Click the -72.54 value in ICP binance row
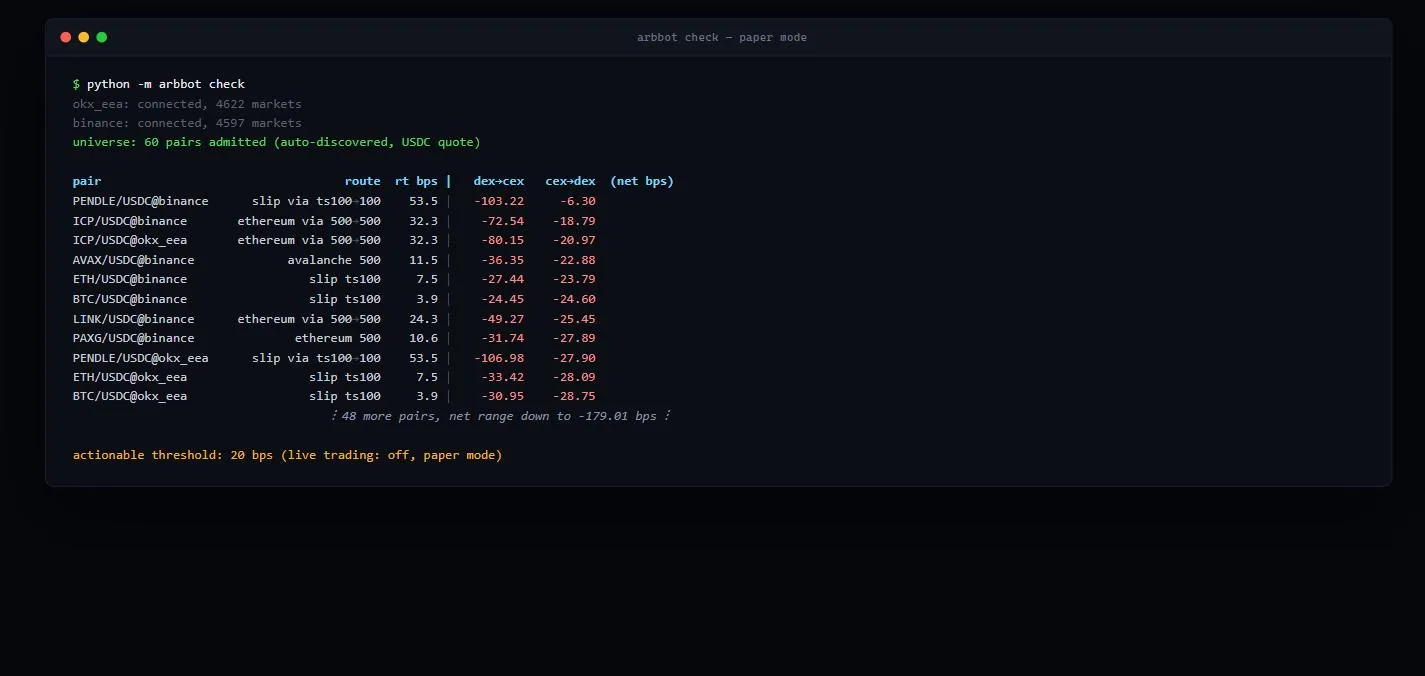The height and width of the screenshot is (676, 1425). coord(502,221)
